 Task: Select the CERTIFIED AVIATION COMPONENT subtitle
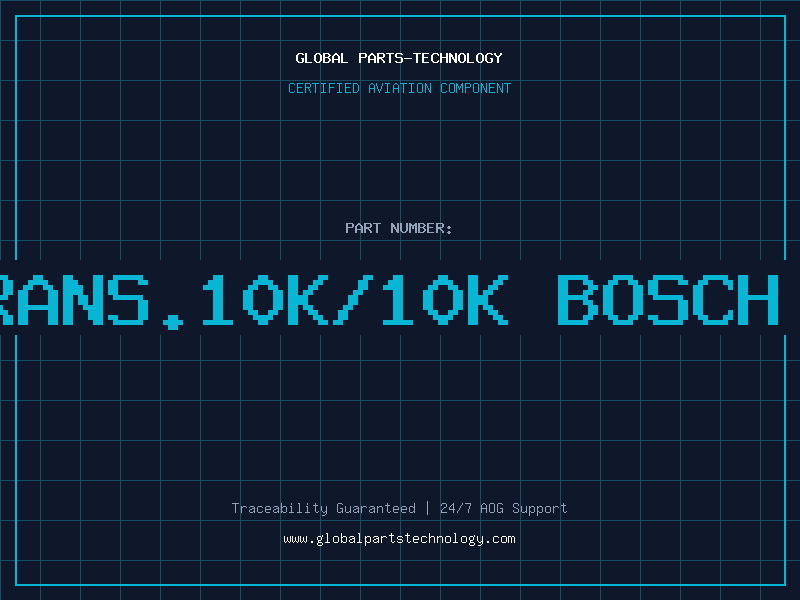399,88
